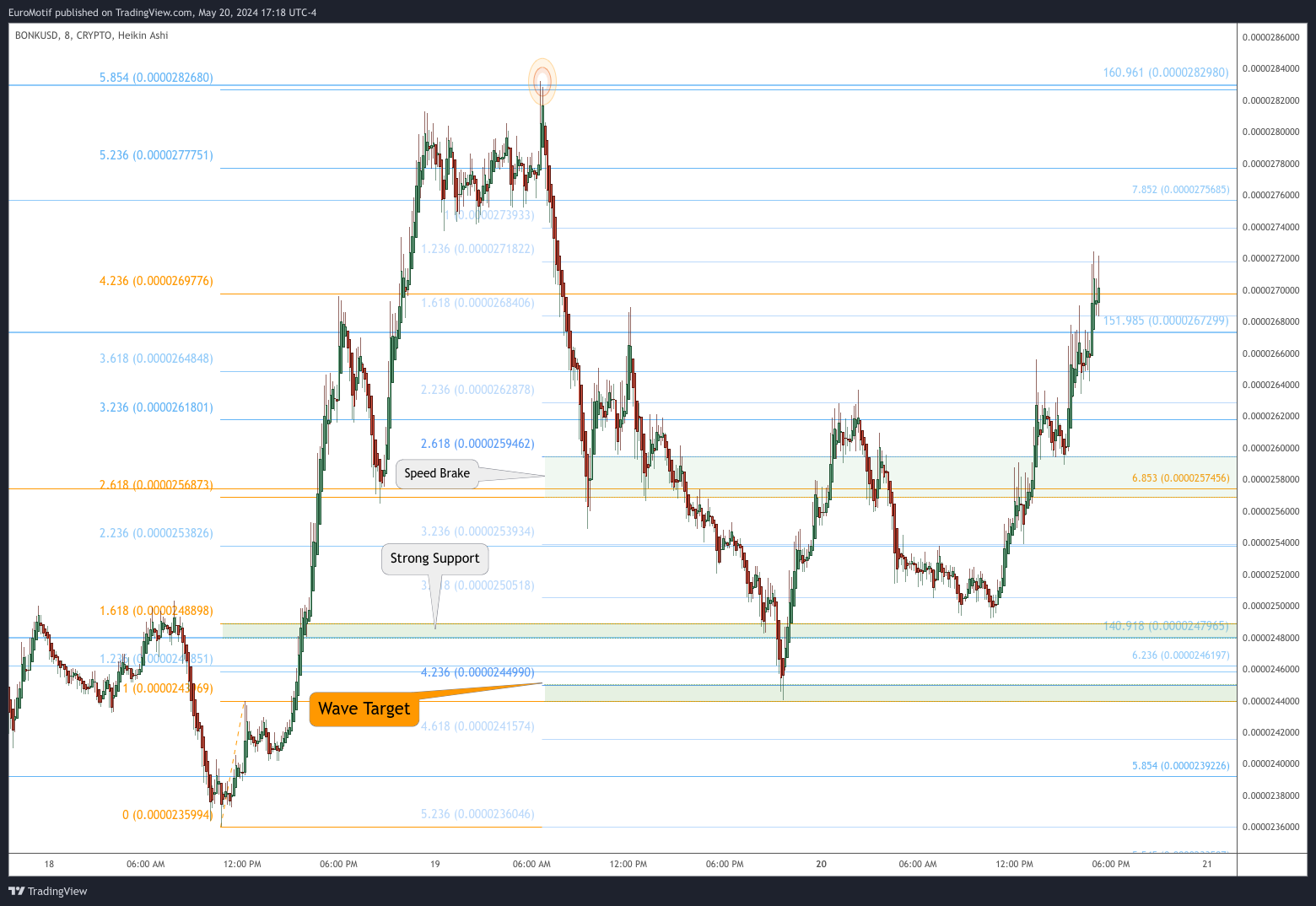Click the 2.236 (0.0000253826) fib label

click(x=156, y=533)
